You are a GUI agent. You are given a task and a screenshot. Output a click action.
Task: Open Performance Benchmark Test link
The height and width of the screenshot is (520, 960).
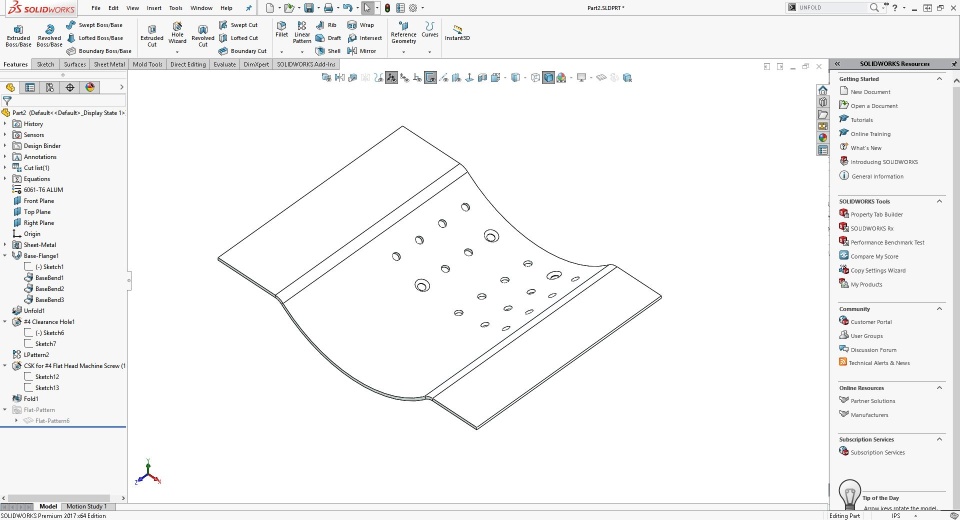click(x=887, y=243)
